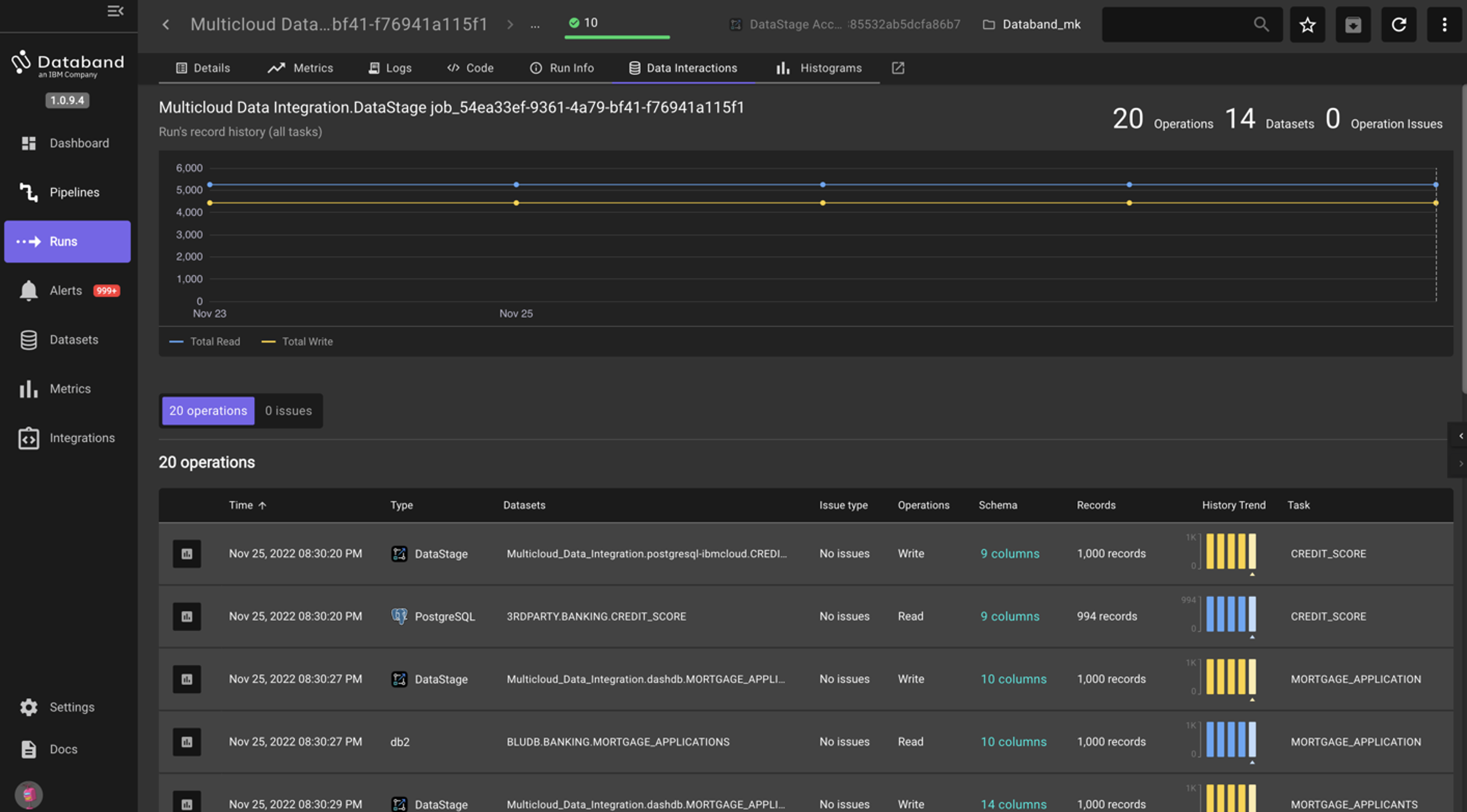This screenshot has width=1467, height=812.
Task: Refresh the run page
Action: (1399, 25)
